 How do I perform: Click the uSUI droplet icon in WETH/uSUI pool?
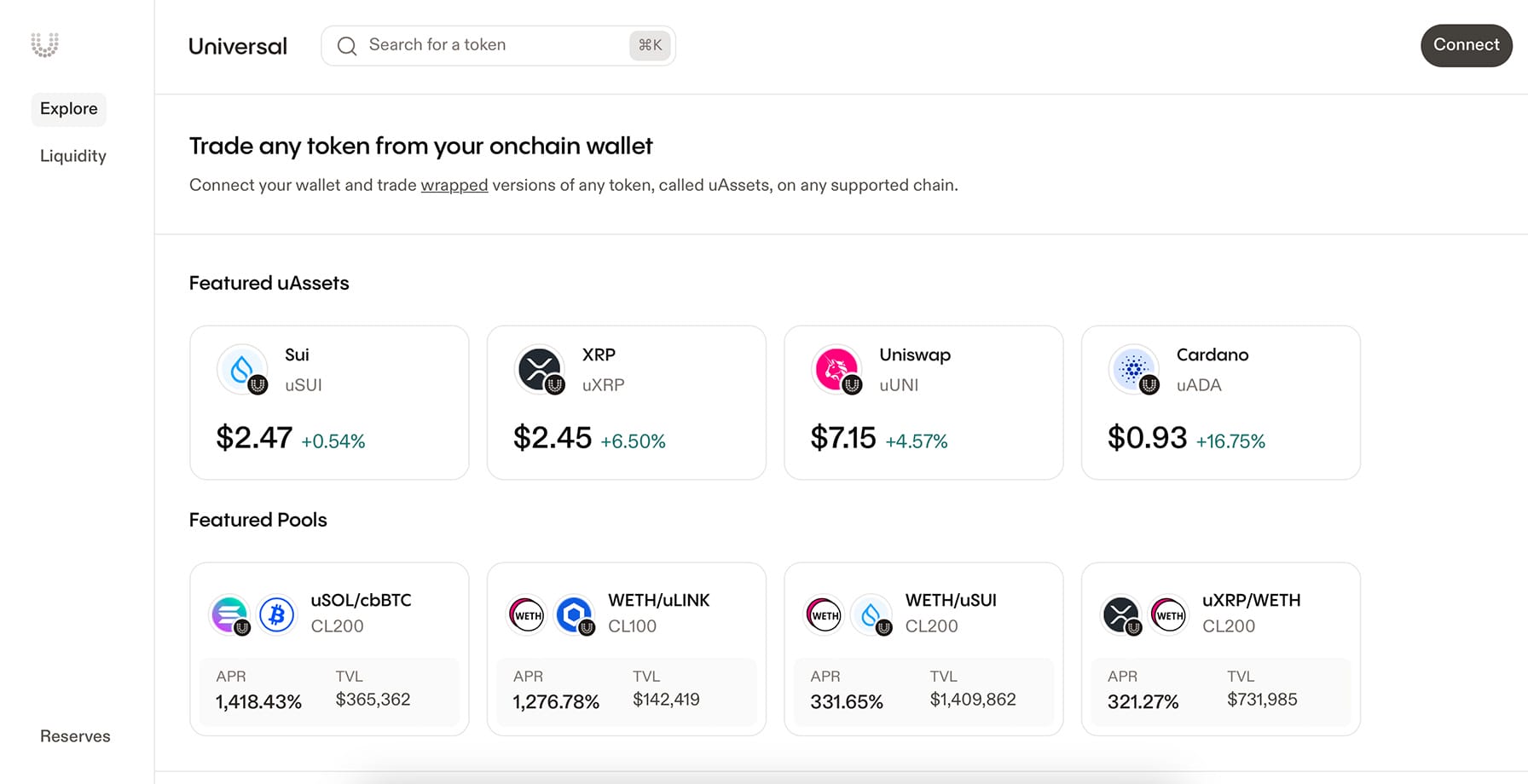(871, 614)
